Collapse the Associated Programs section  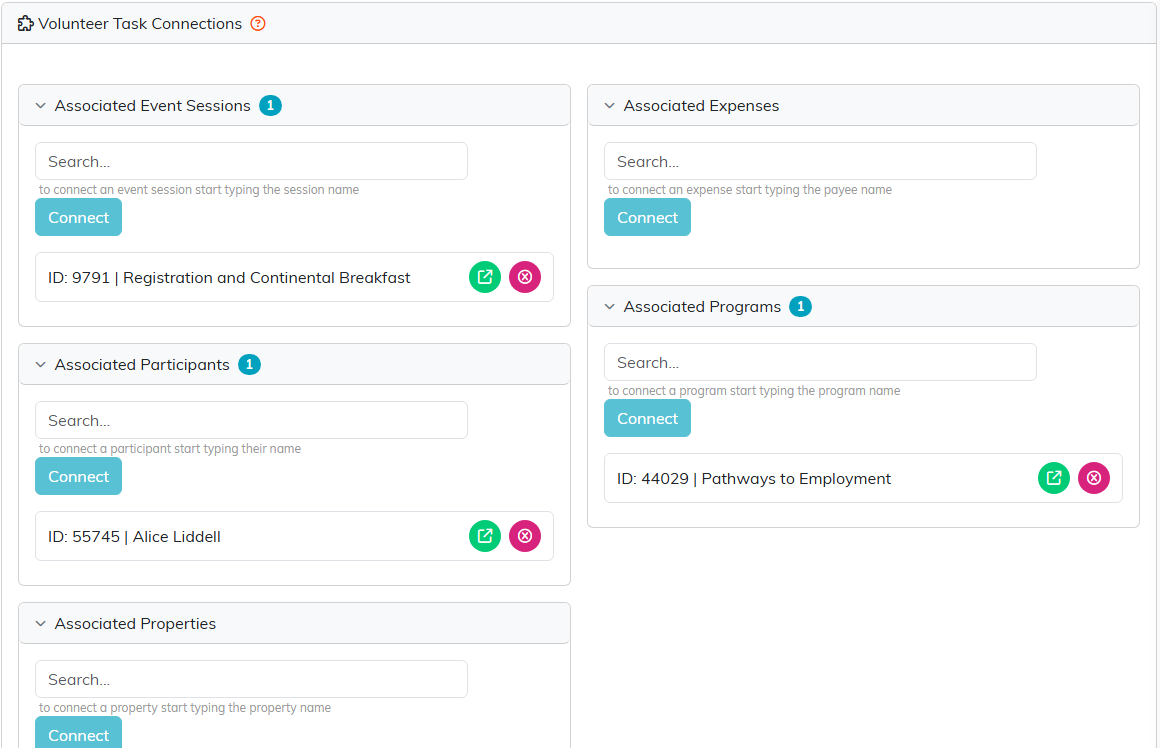tap(610, 306)
